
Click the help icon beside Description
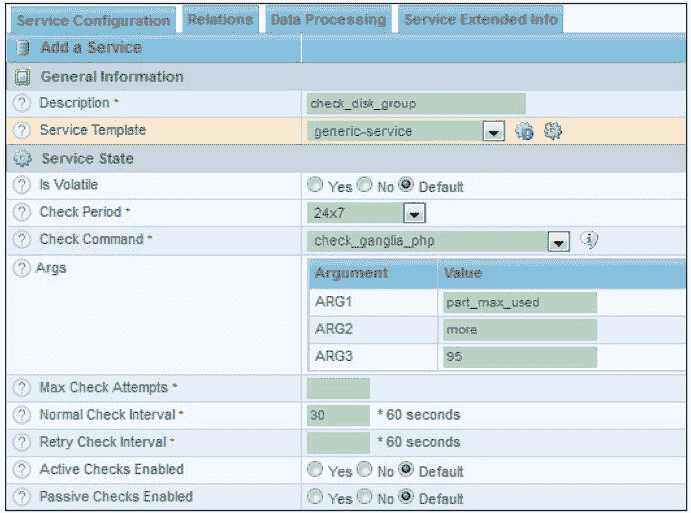pyautogui.click(x=20, y=103)
